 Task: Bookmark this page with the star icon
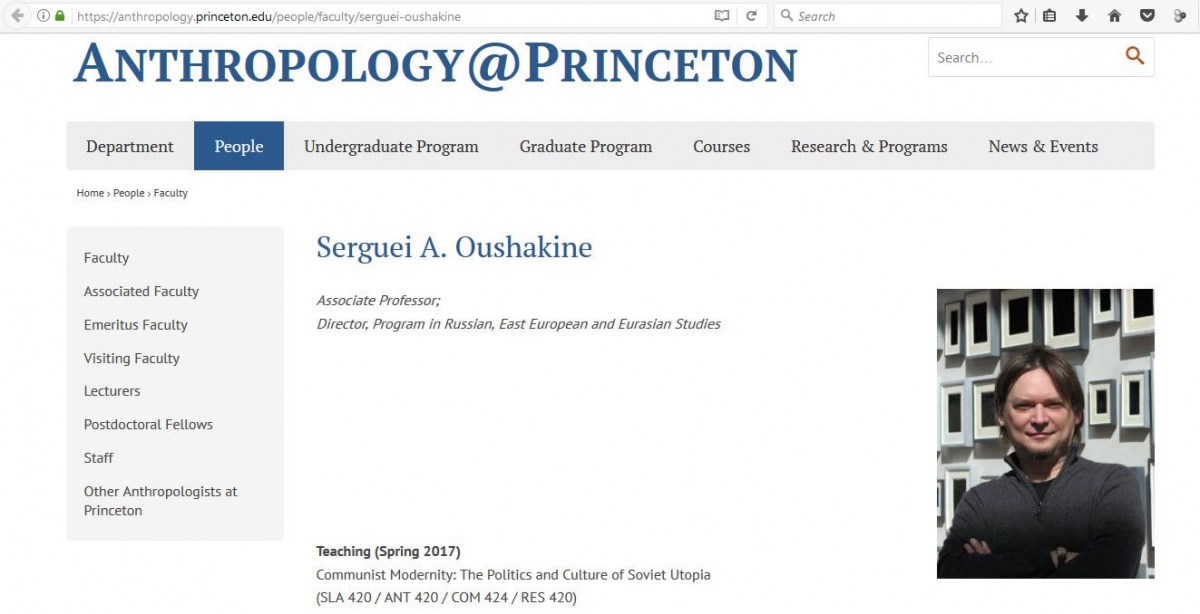[1021, 15]
